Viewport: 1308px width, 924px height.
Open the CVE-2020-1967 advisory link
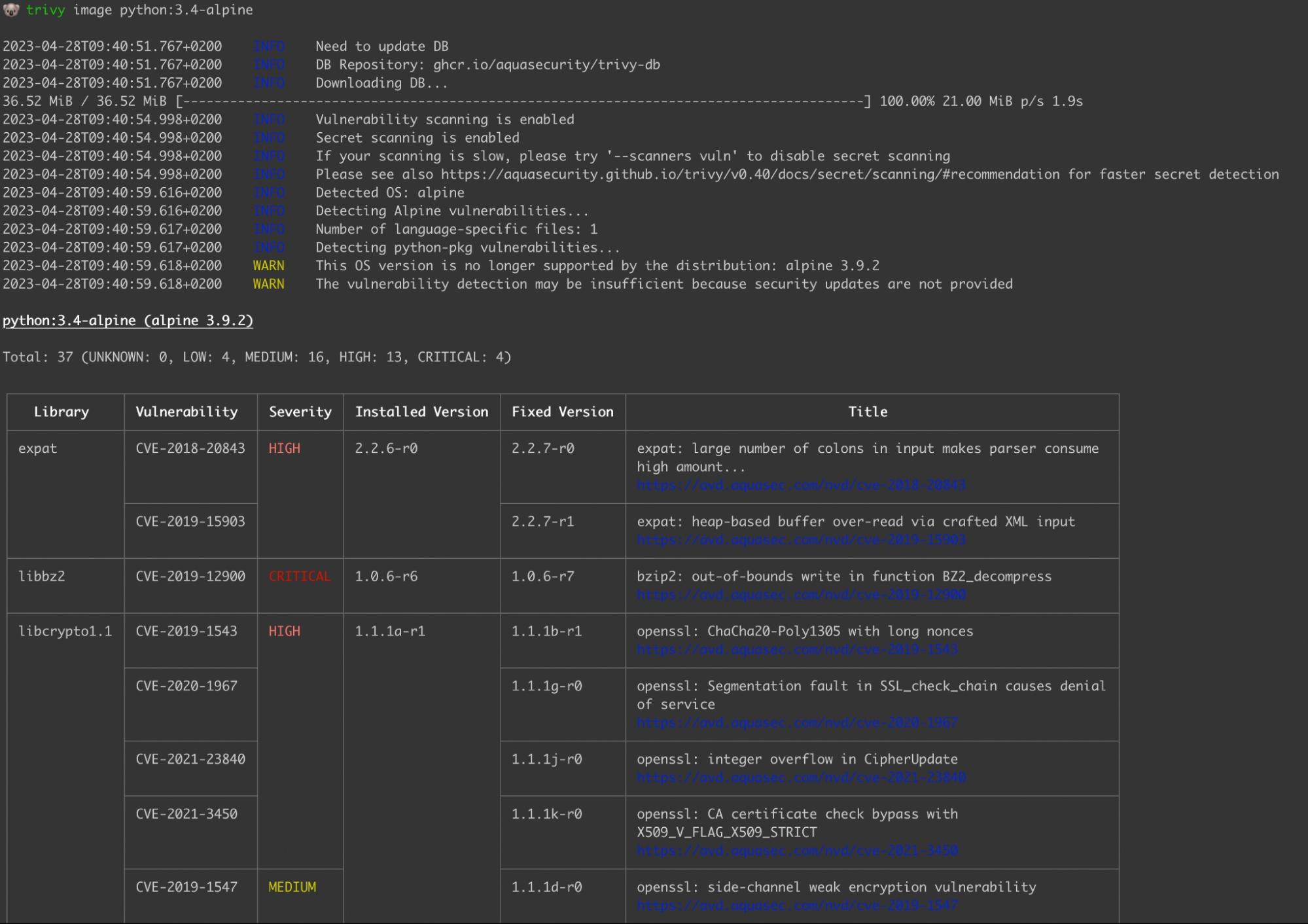797,722
